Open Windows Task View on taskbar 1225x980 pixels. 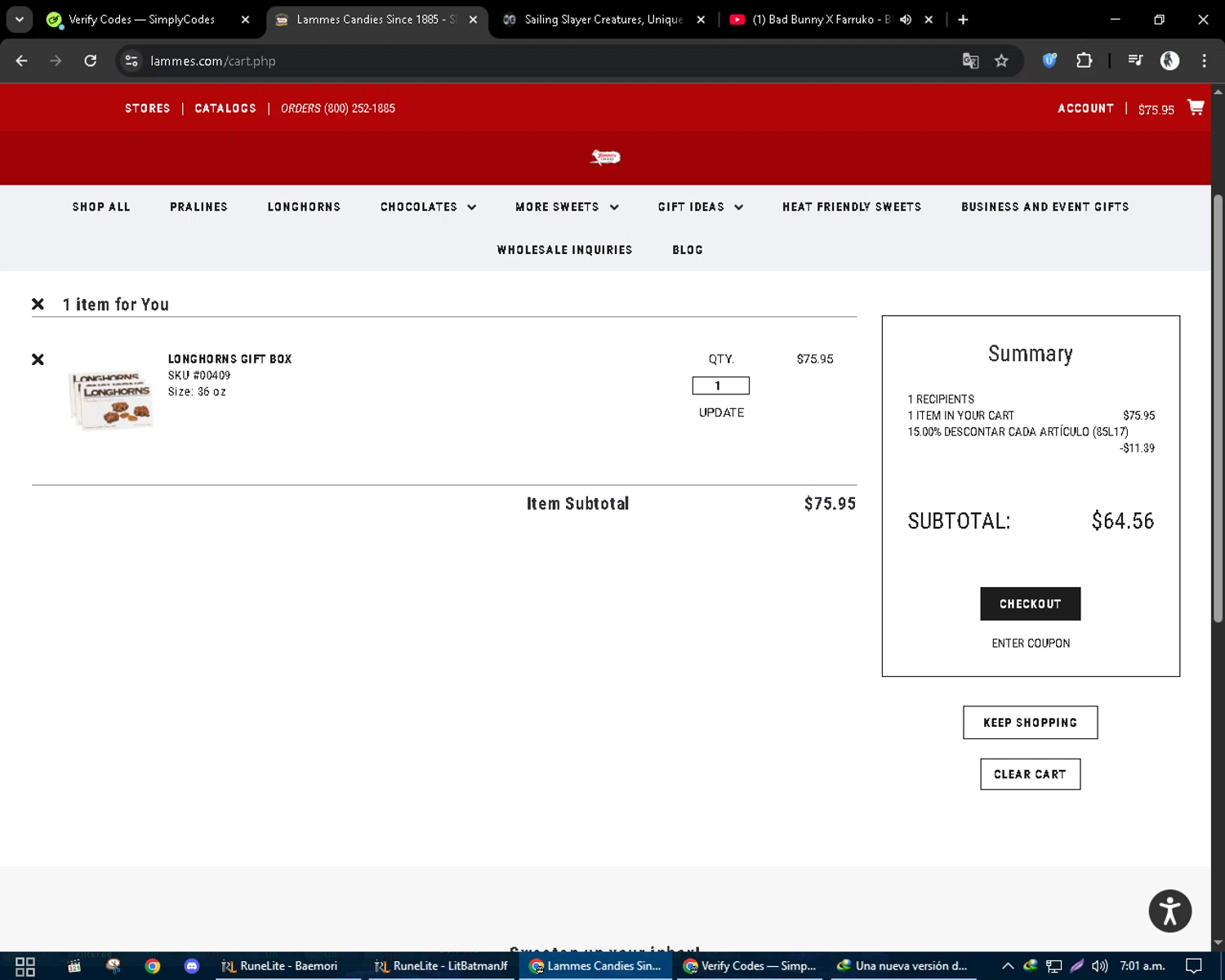(25, 966)
